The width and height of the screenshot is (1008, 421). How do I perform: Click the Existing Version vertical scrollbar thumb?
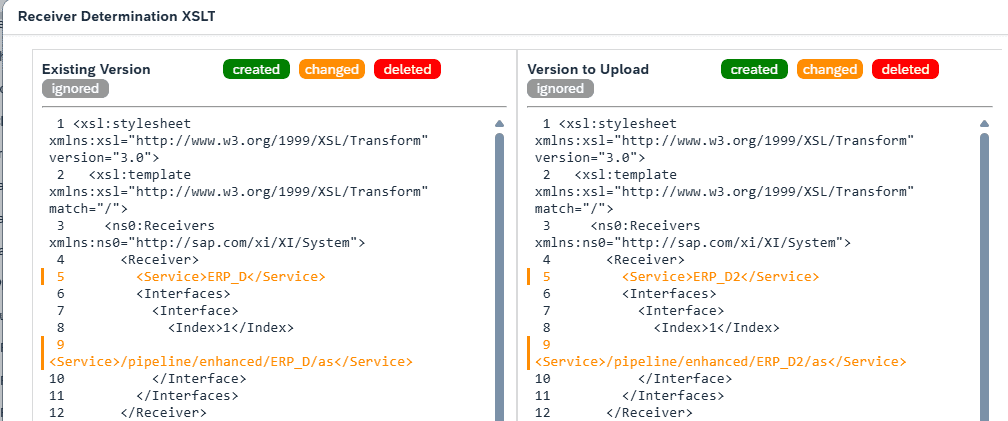tap(500, 276)
